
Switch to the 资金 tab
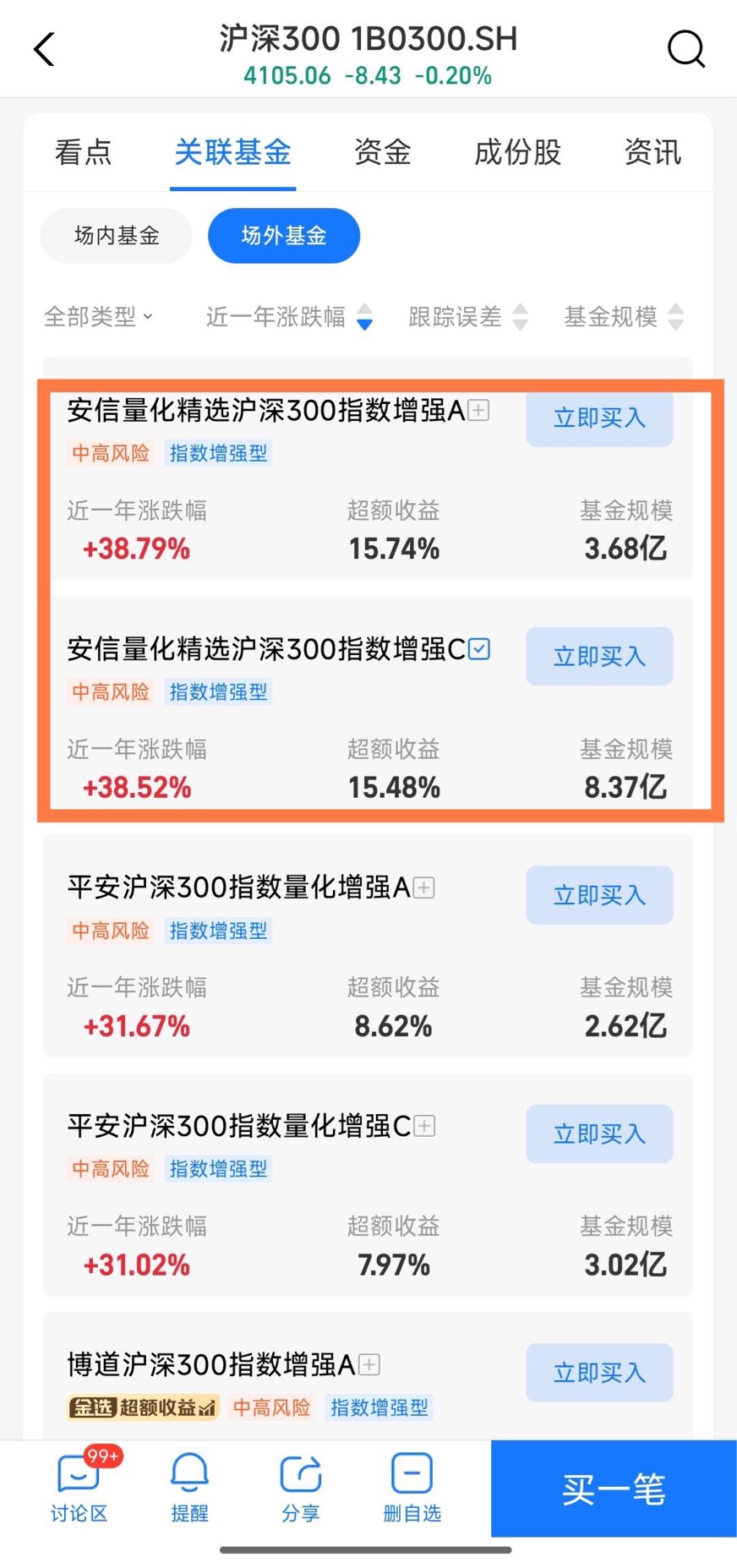(383, 152)
